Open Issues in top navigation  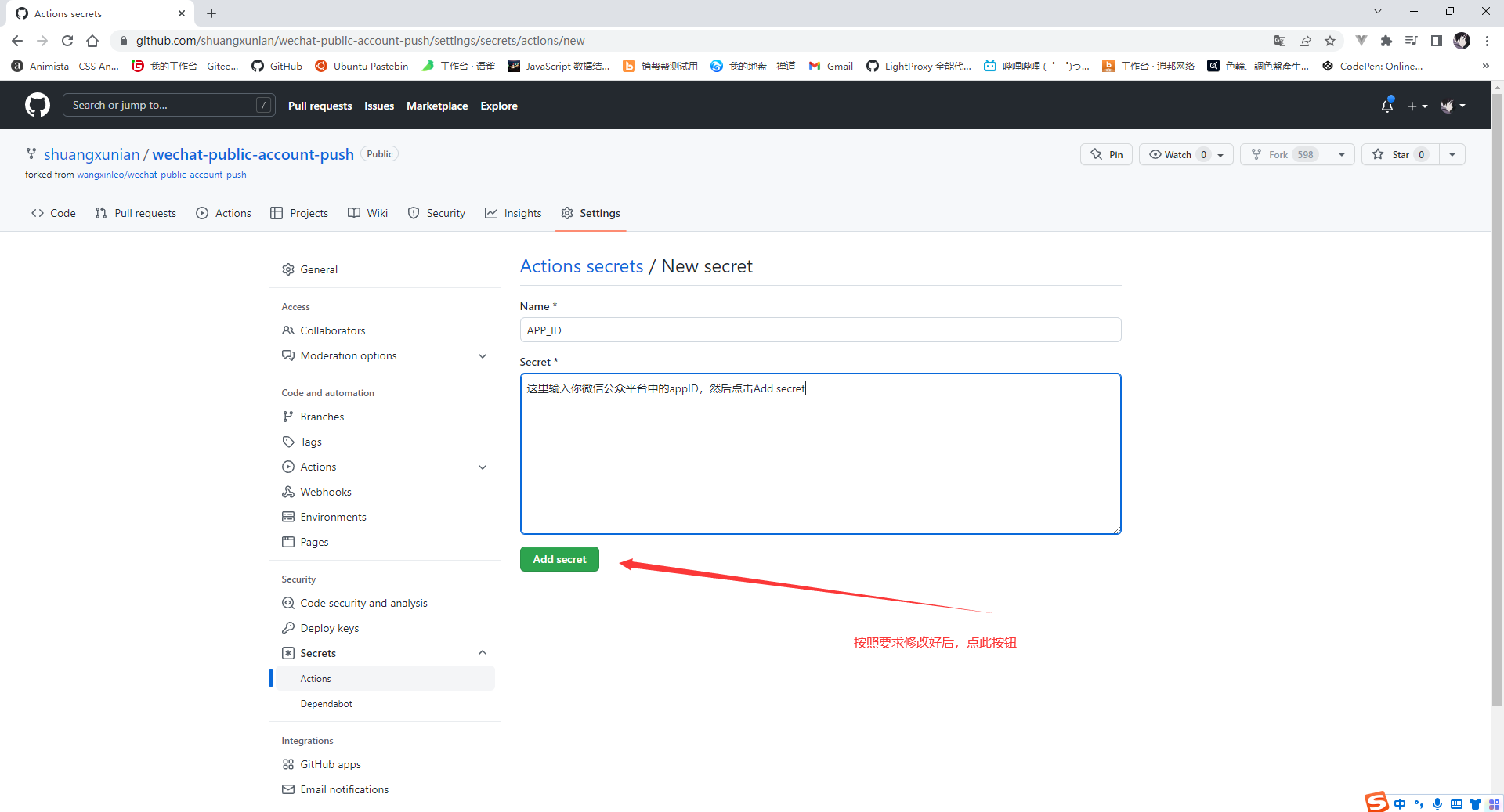tap(379, 106)
